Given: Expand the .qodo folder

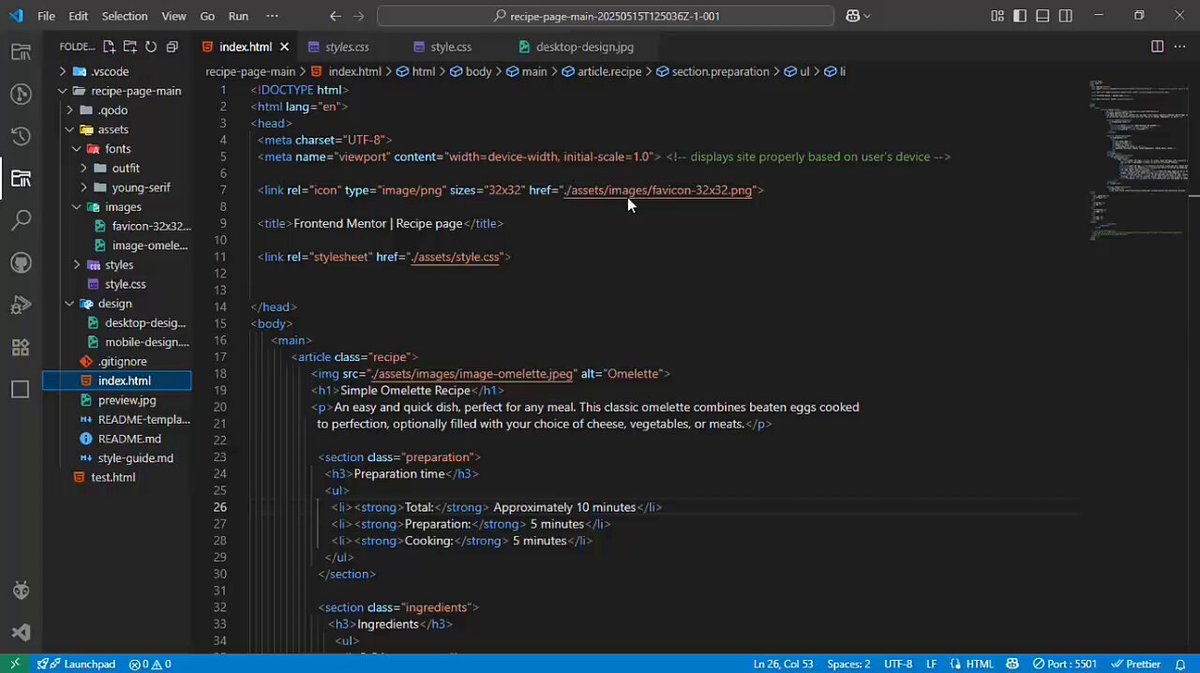Looking at the screenshot, I should tap(70, 110).
